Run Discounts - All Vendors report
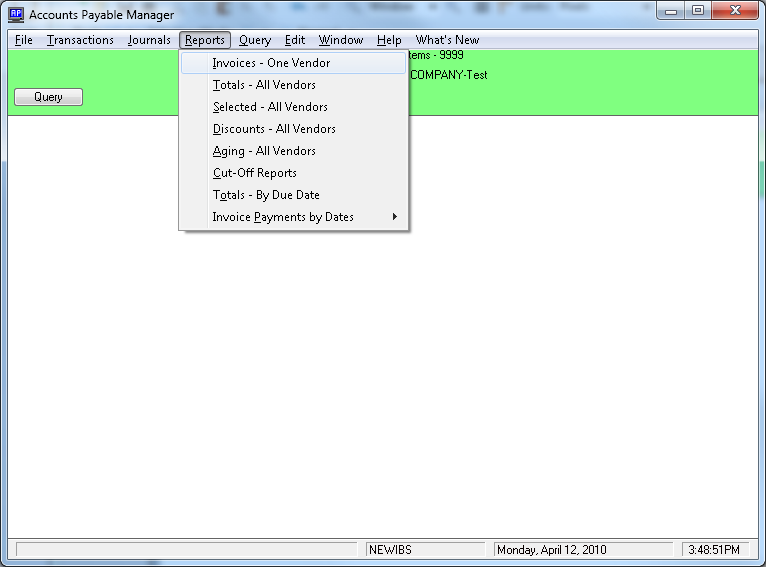The height and width of the screenshot is (567, 766). tap(274, 129)
